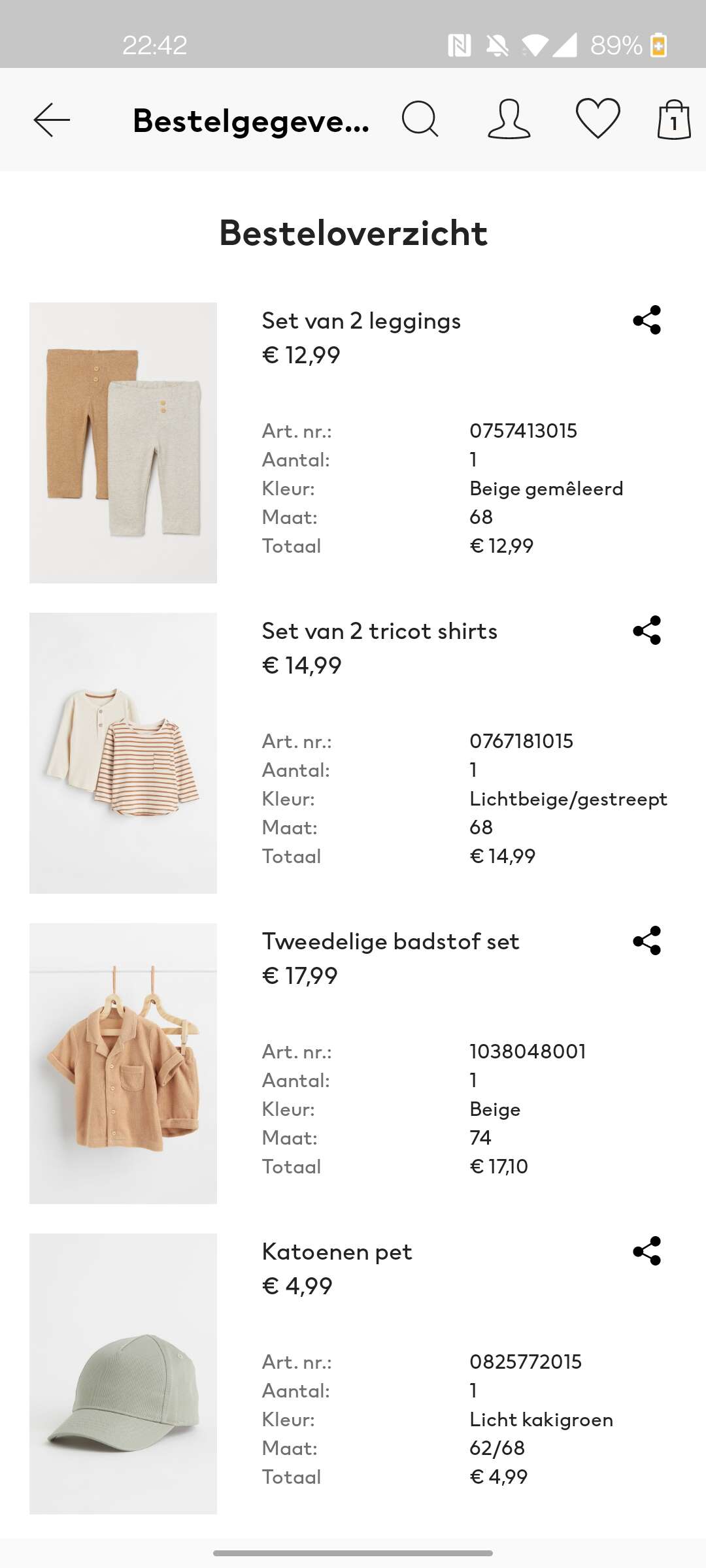Screen dimensions: 706x1568
Task: Open the beige badstof set thumbnail
Action: pos(123,1064)
